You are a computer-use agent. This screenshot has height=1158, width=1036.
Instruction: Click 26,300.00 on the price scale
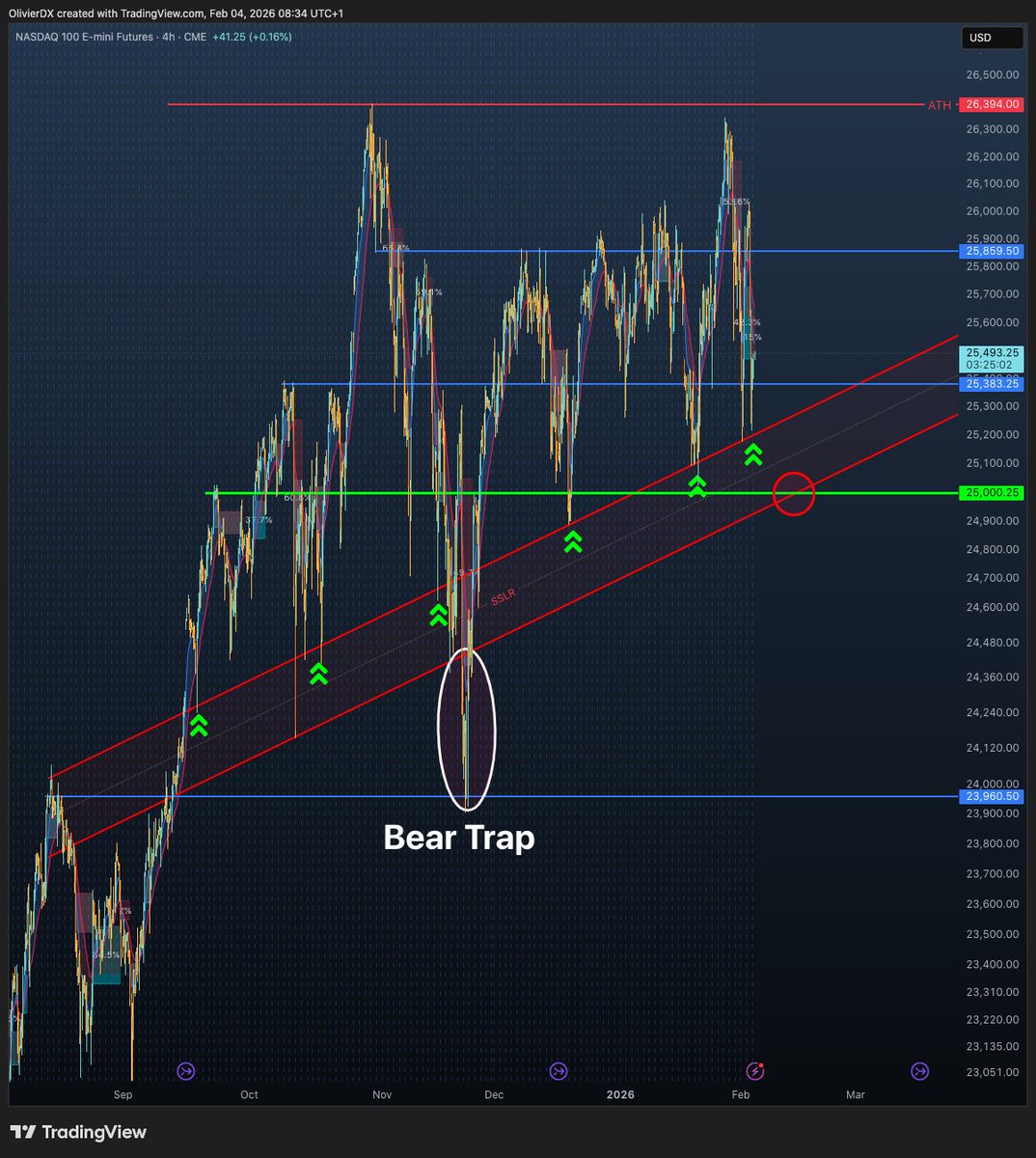[993, 129]
